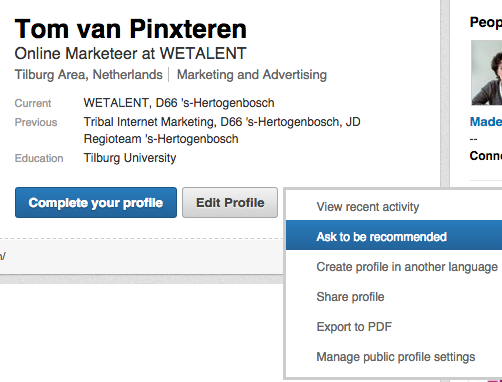This screenshot has height=382, width=502.
Task: Select View recent activity from the menu
Action: click(368, 207)
